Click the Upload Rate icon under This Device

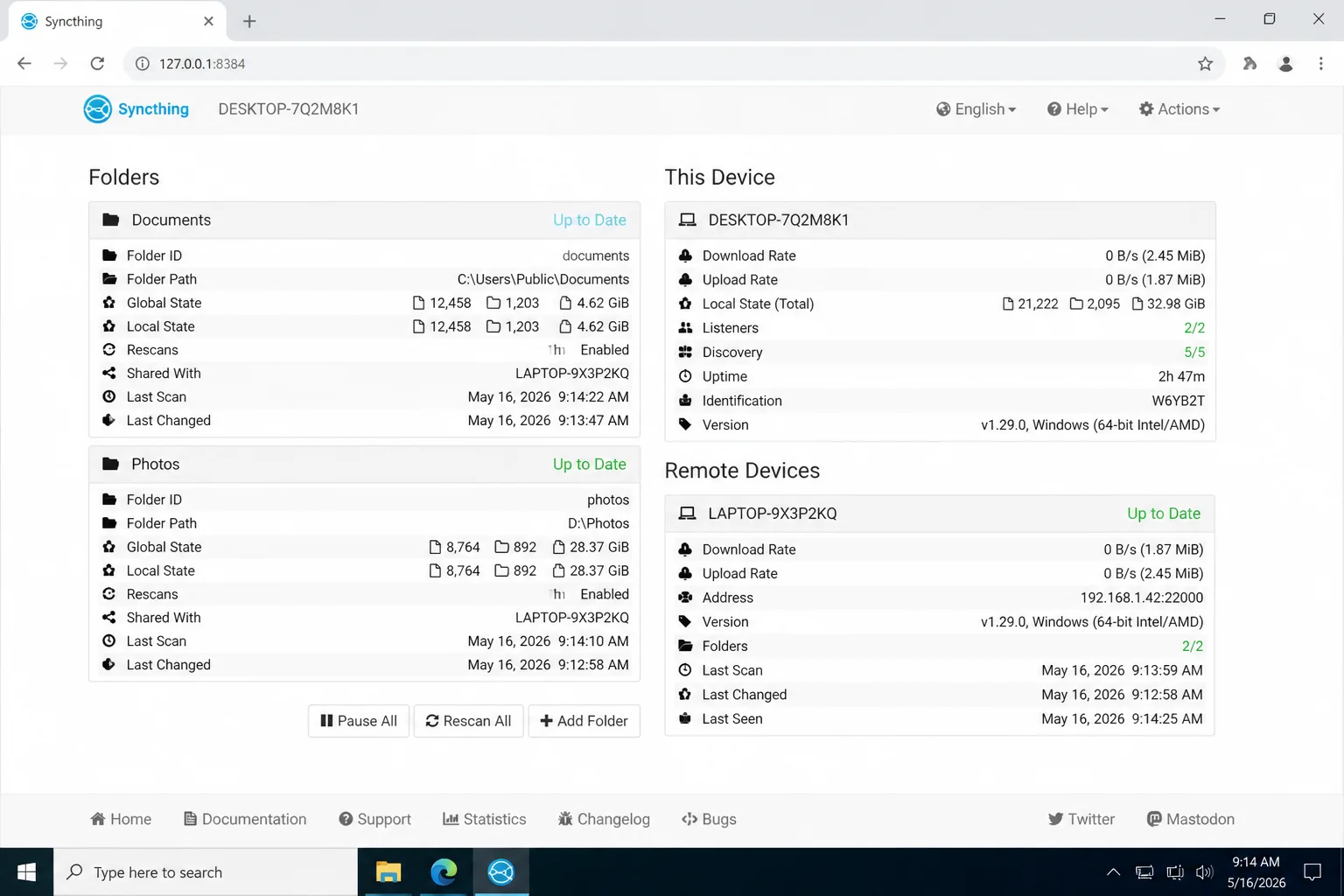point(685,279)
